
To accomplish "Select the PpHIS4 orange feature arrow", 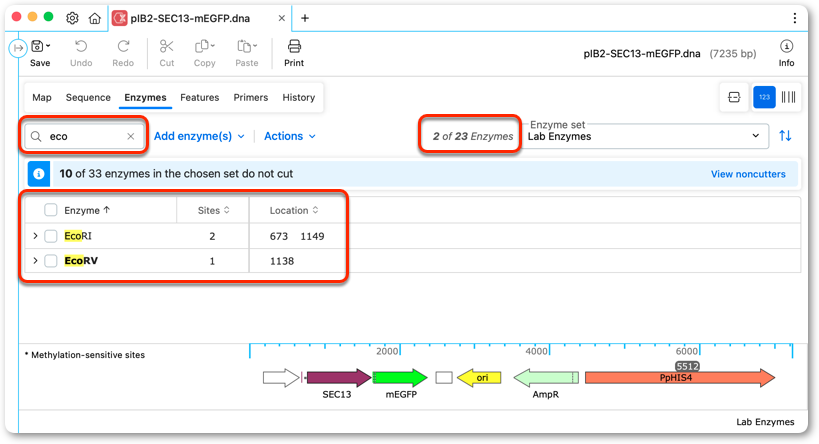I will (x=680, y=378).
